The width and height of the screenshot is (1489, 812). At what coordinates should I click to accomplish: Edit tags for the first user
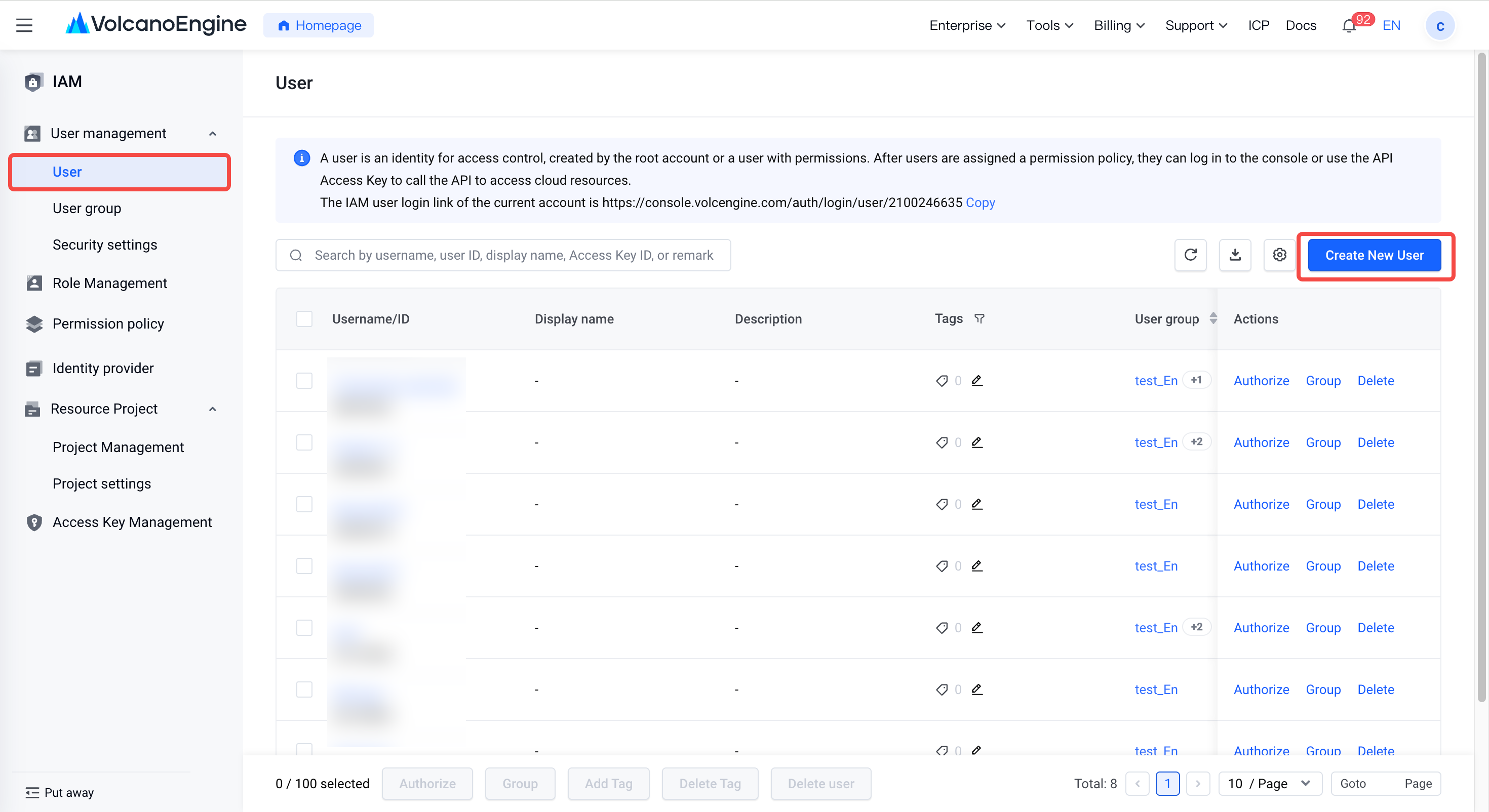[977, 380]
